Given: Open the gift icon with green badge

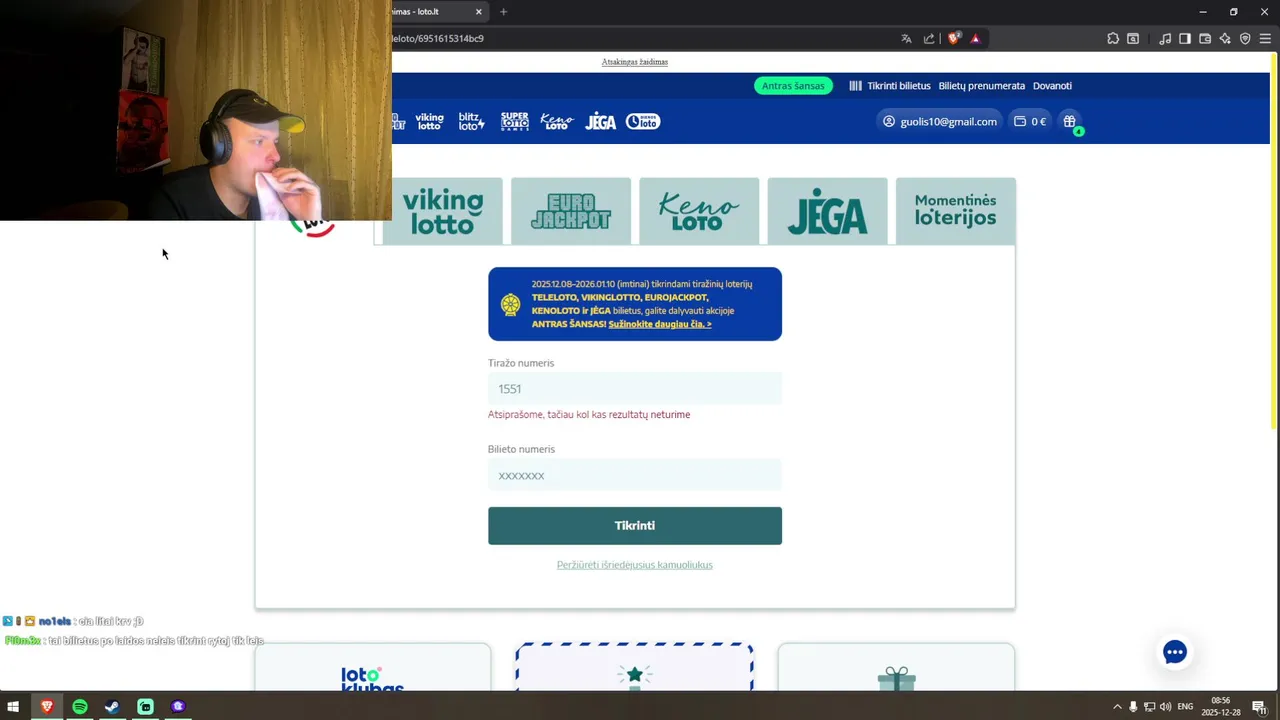Looking at the screenshot, I should 1070,121.
